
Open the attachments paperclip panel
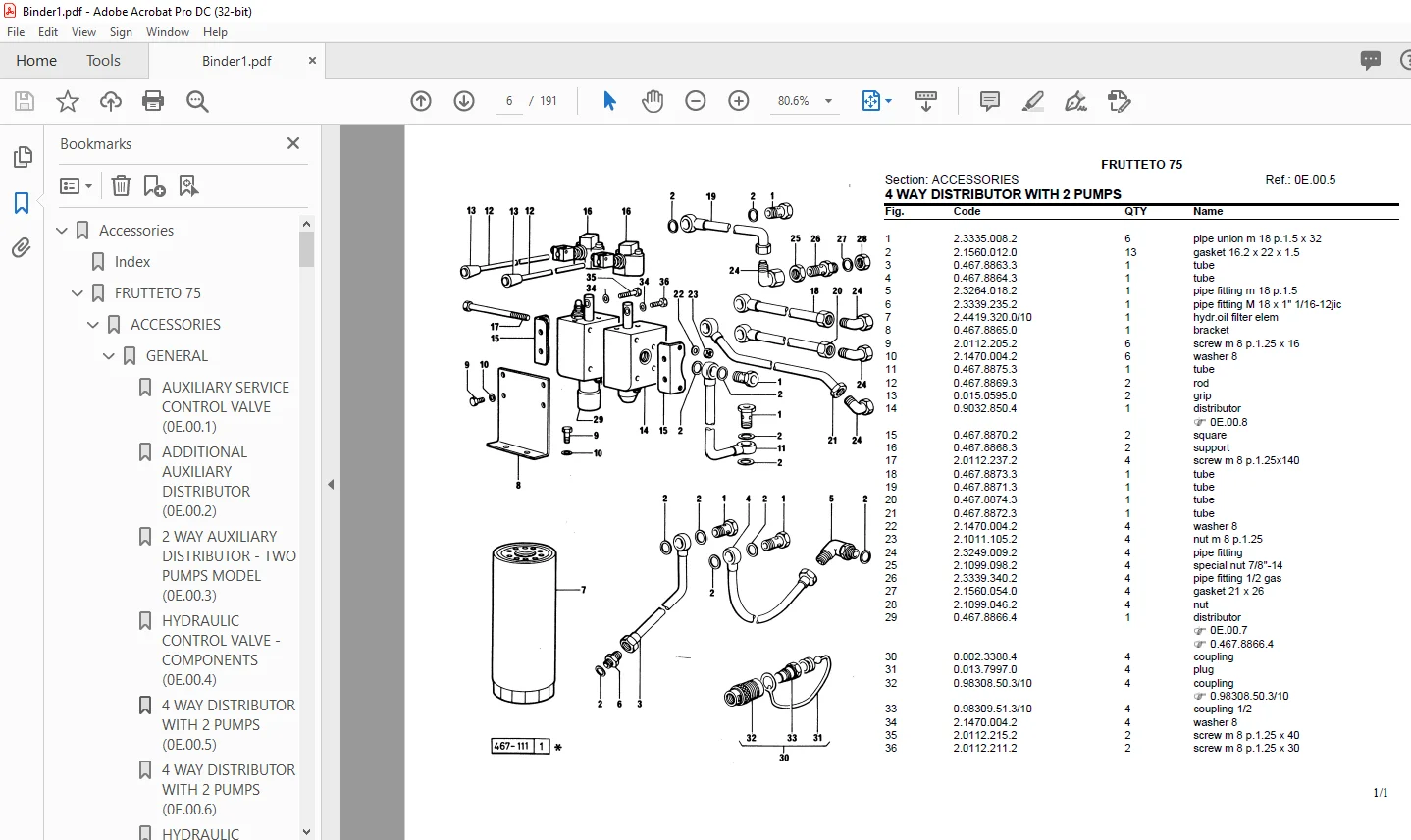pos(22,248)
